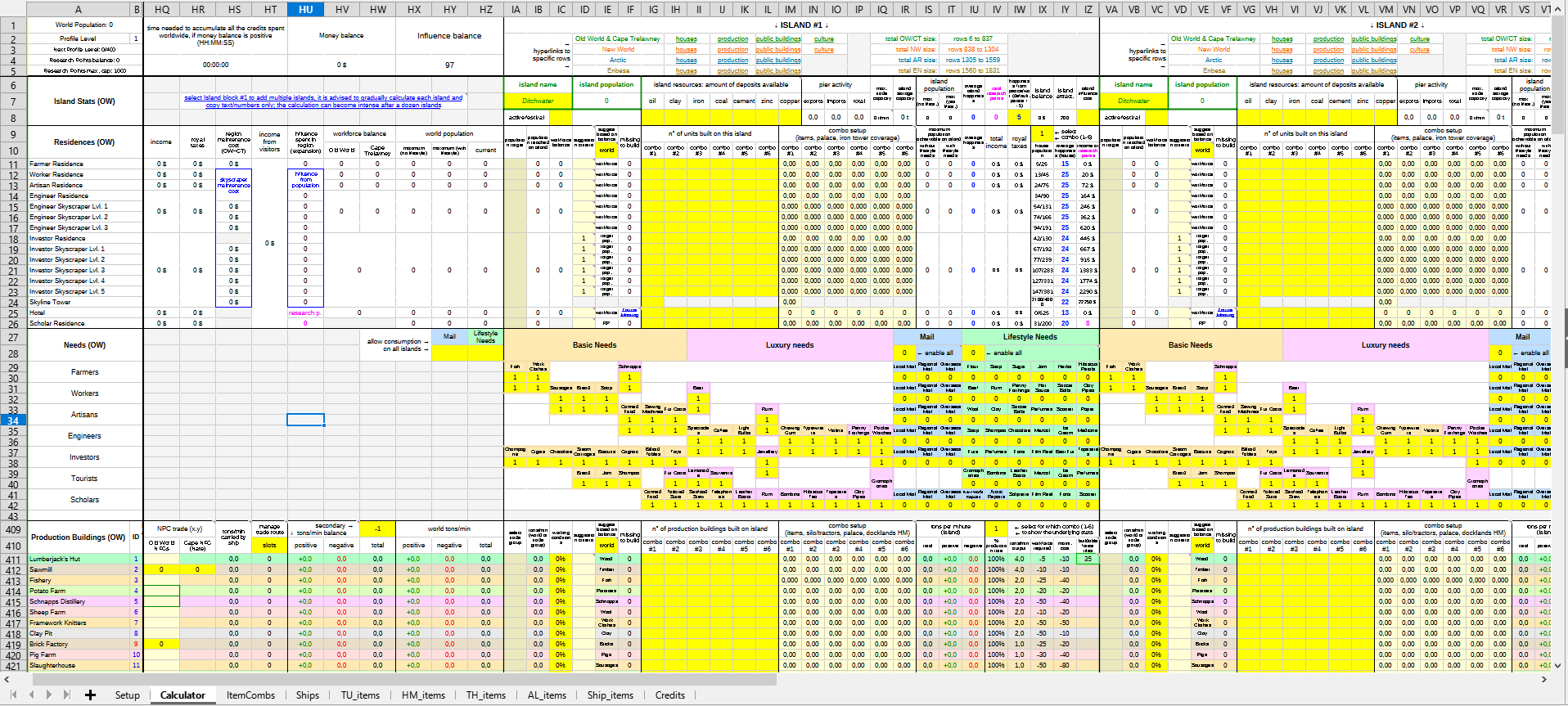Click Island #1 Arctic public buildings link
1568x706 pixels.
pyautogui.click(x=777, y=61)
